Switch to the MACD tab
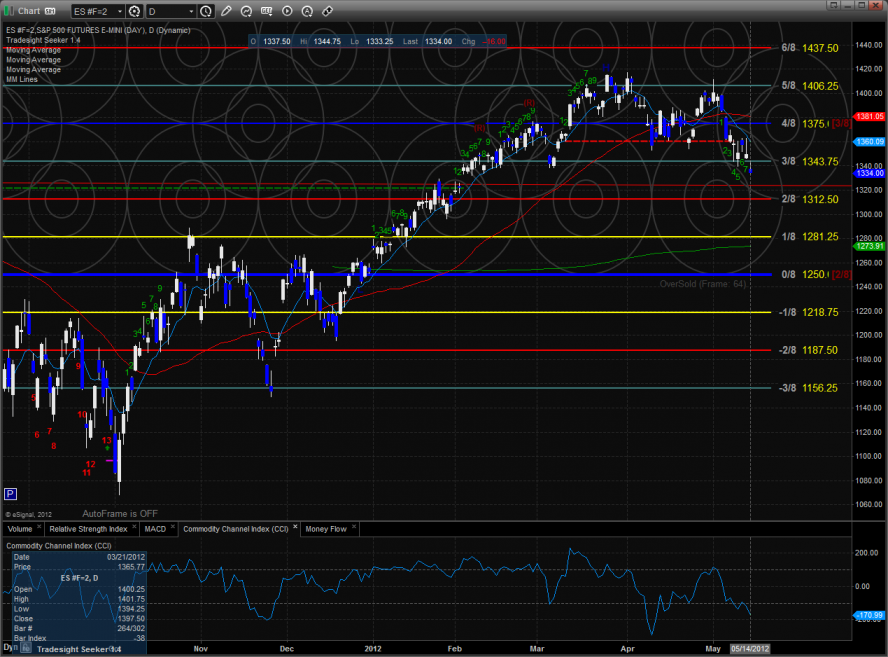888x657 pixels. tap(155, 528)
